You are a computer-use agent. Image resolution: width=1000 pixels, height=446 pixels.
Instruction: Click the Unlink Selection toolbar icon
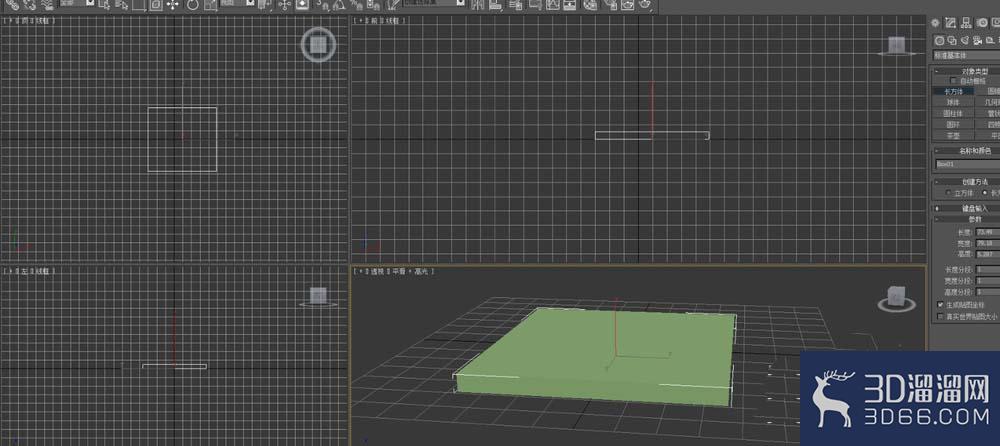click(30, 5)
